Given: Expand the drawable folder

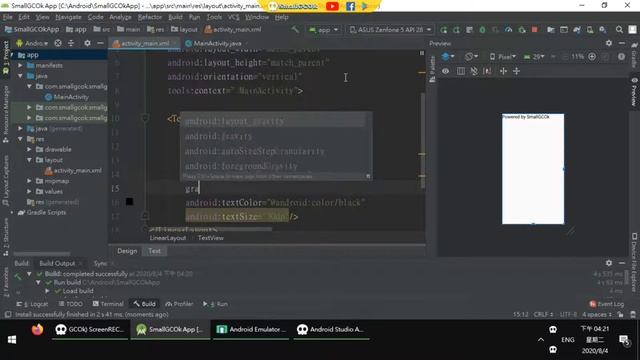Looking at the screenshot, I should (29, 149).
